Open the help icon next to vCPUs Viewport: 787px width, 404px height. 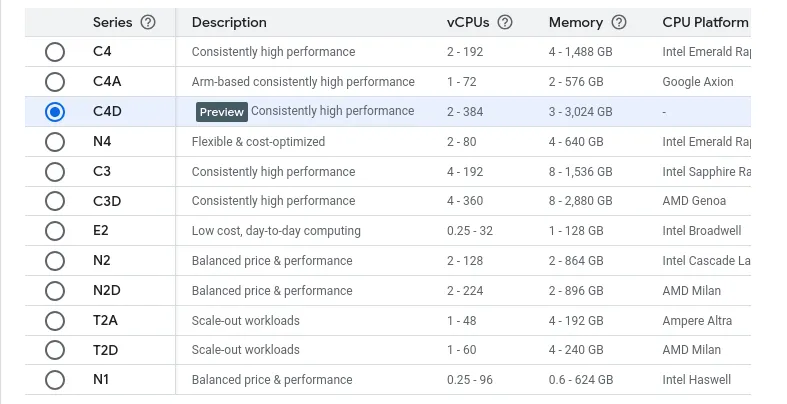coord(504,22)
